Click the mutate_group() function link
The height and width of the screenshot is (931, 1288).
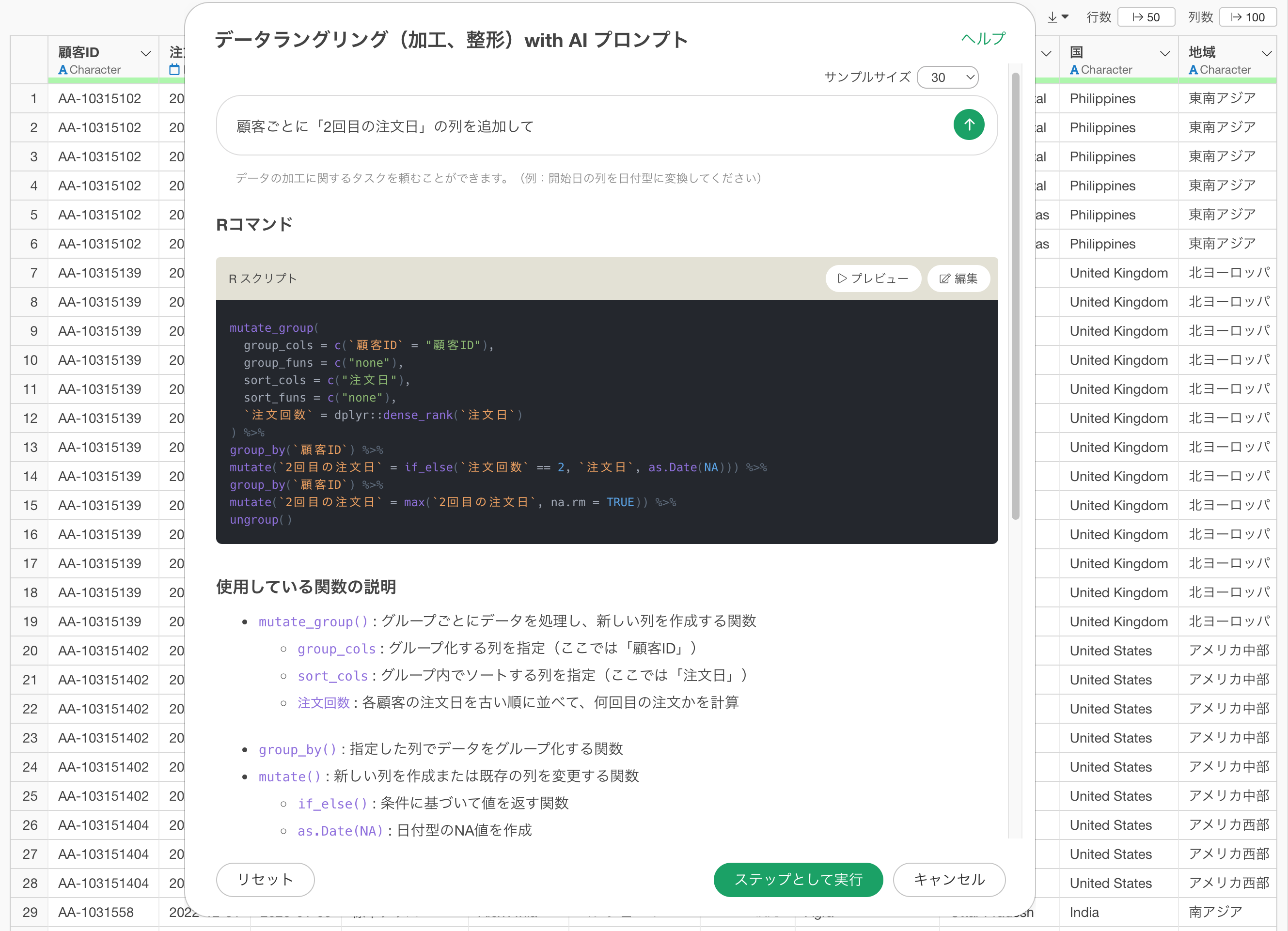[x=314, y=621]
